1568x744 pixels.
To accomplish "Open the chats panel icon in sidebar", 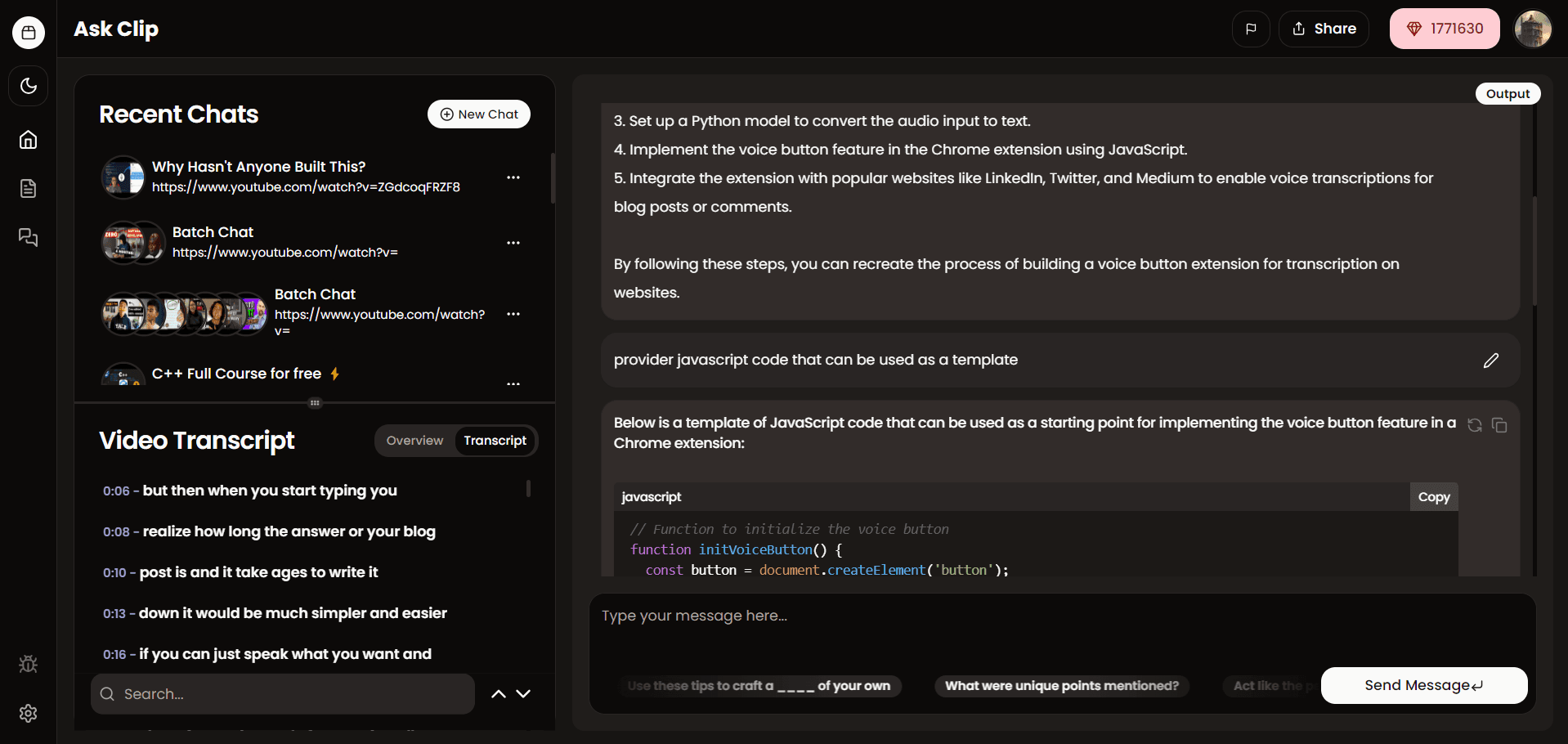I will tap(28, 237).
